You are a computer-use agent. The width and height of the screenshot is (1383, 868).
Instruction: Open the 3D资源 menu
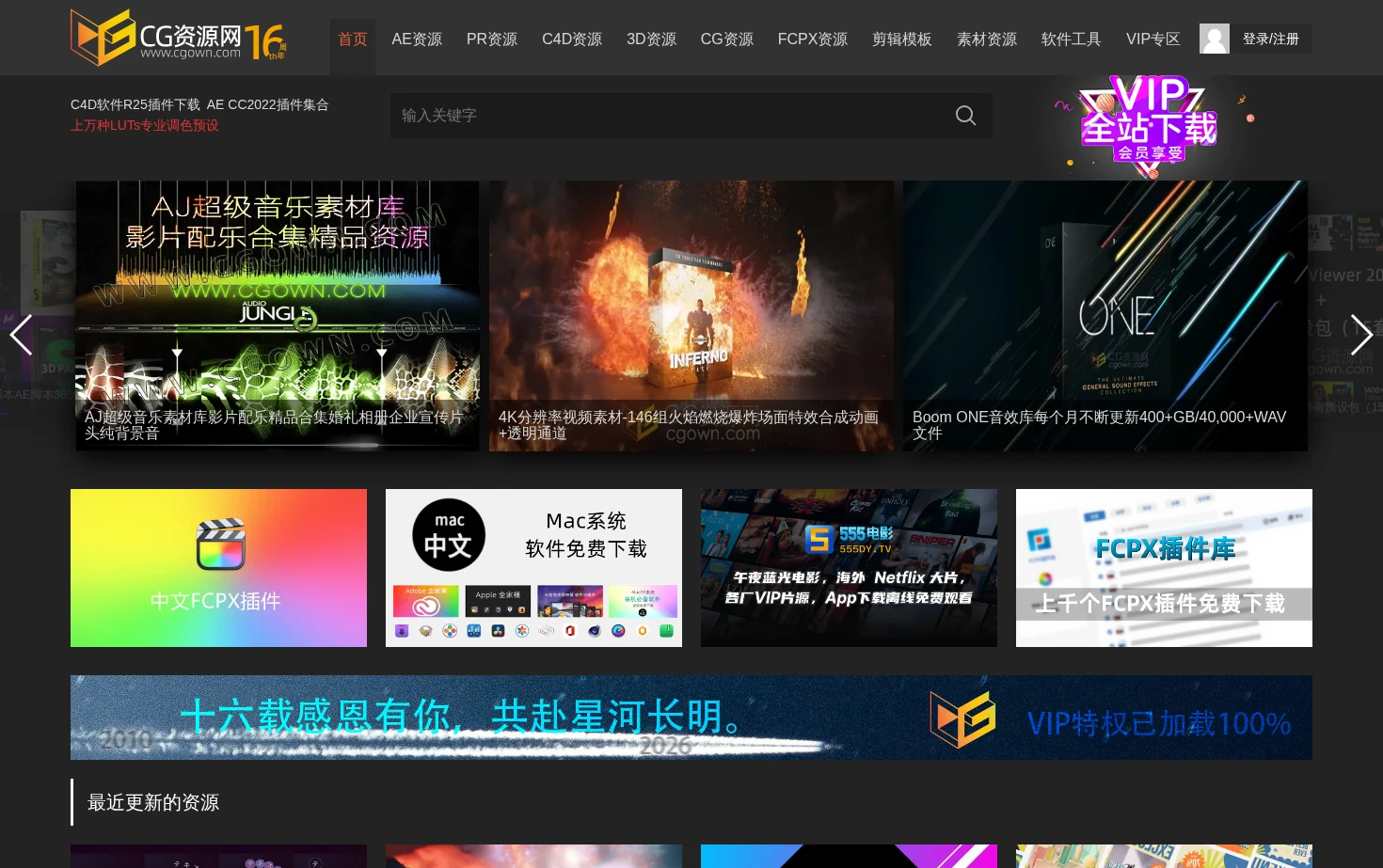point(651,39)
